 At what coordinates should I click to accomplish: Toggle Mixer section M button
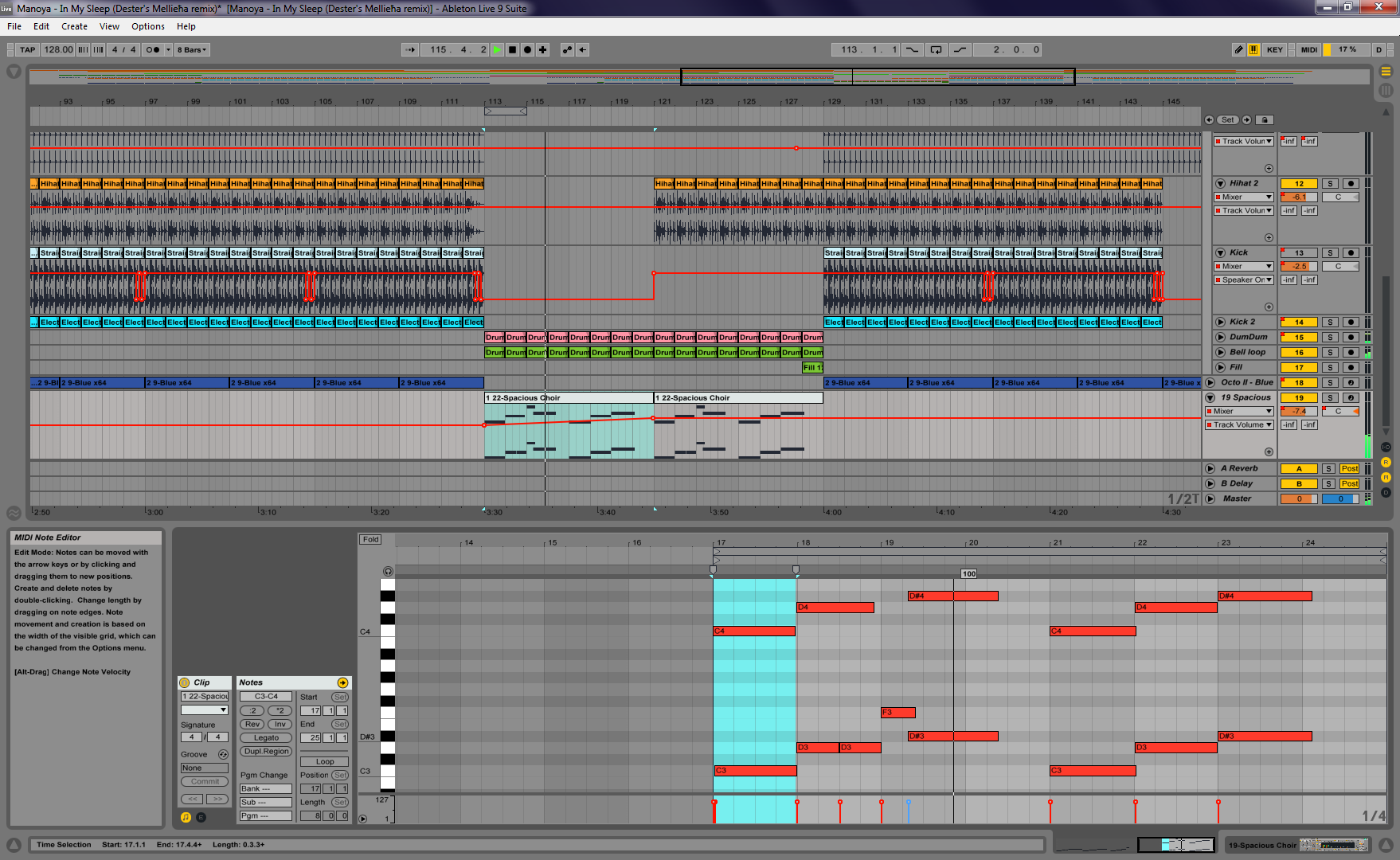coord(1386,478)
